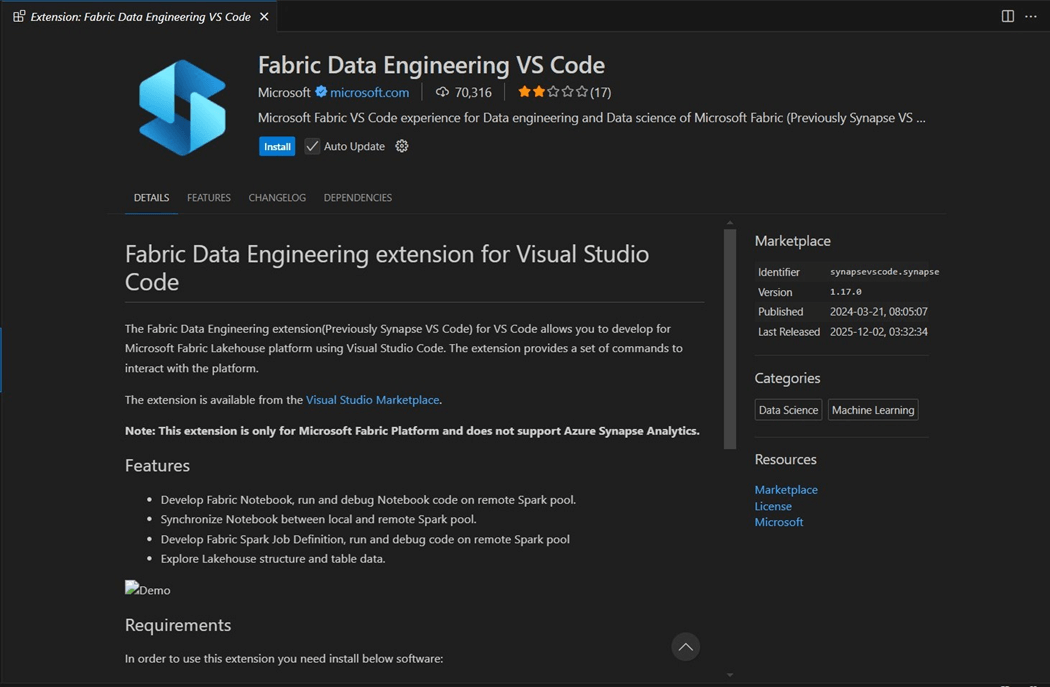
Task: Click the details pane vertical scrollbar
Action: (x=730, y=340)
